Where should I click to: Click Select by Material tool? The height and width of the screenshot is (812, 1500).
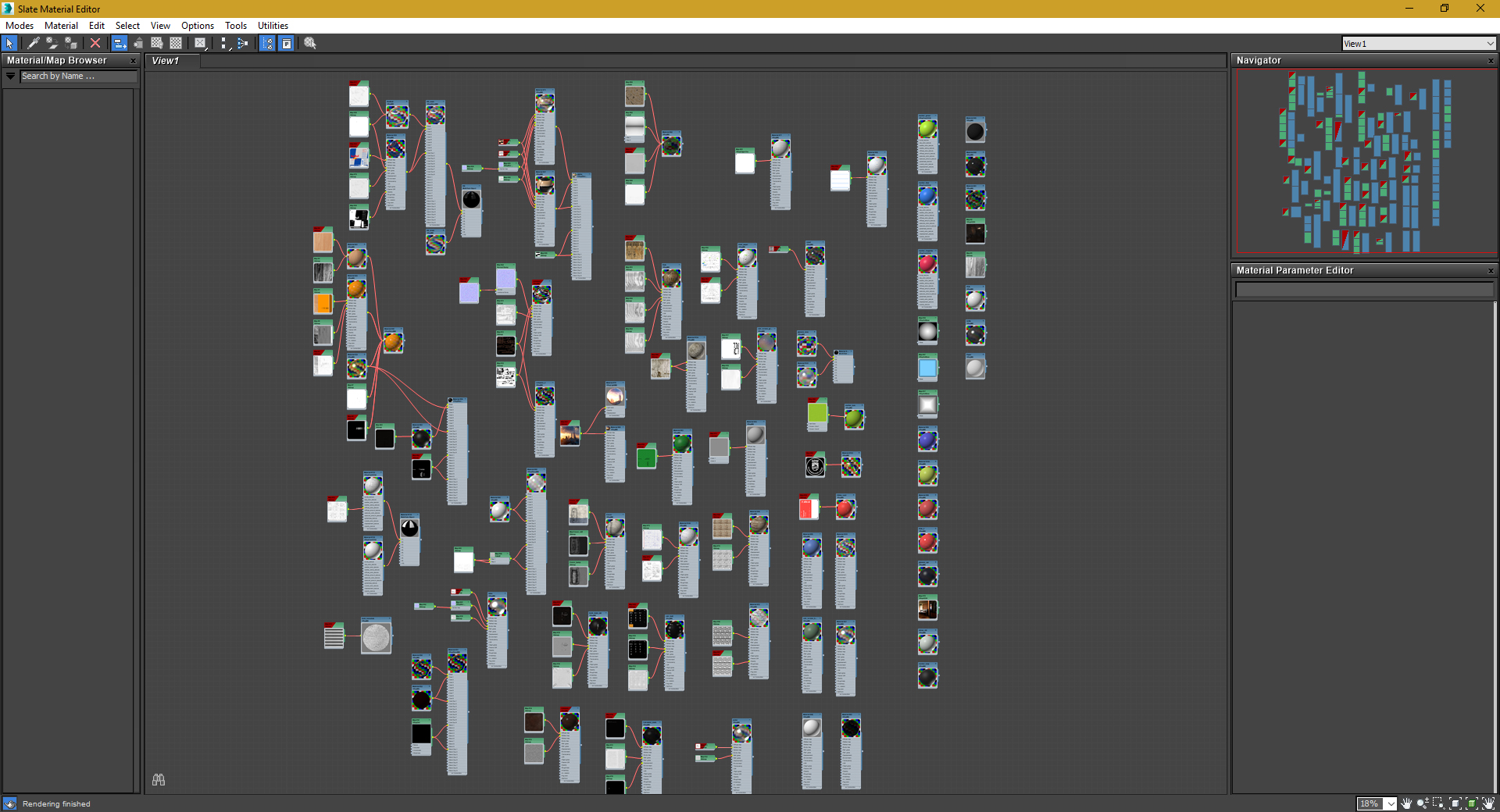[x=310, y=44]
